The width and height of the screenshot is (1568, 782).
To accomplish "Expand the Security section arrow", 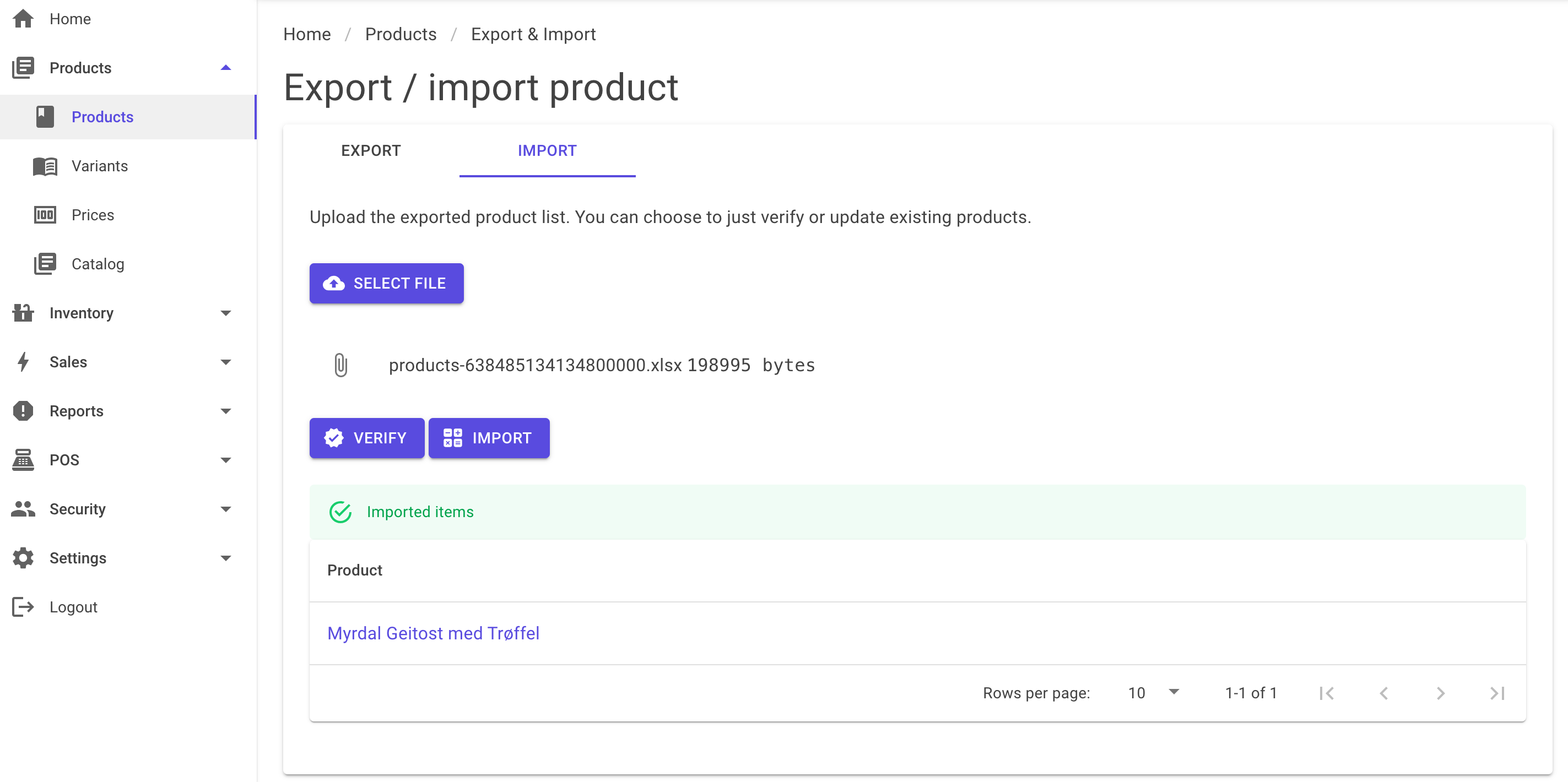I will (x=226, y=509).
